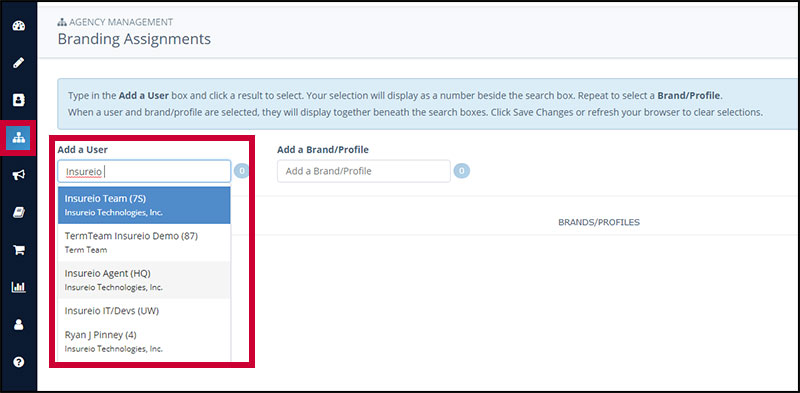
Task: Click the Add a Brand/Profile search field
Action: click(364, 171)
